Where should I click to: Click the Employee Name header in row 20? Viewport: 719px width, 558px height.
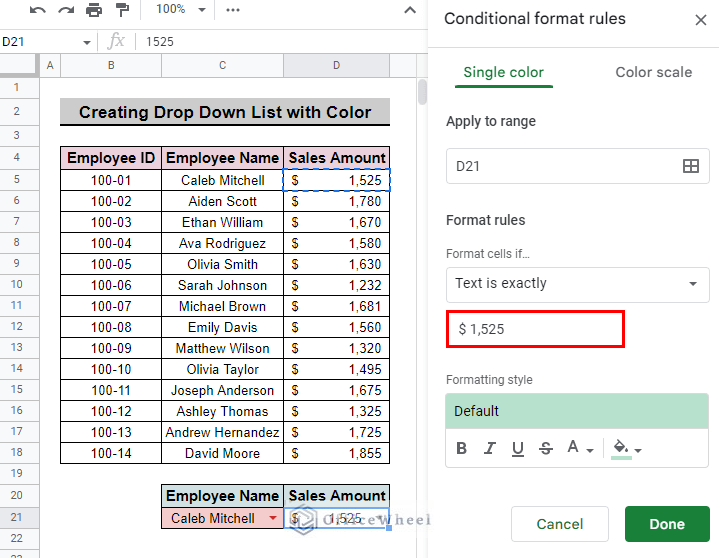tap(222, 496)
